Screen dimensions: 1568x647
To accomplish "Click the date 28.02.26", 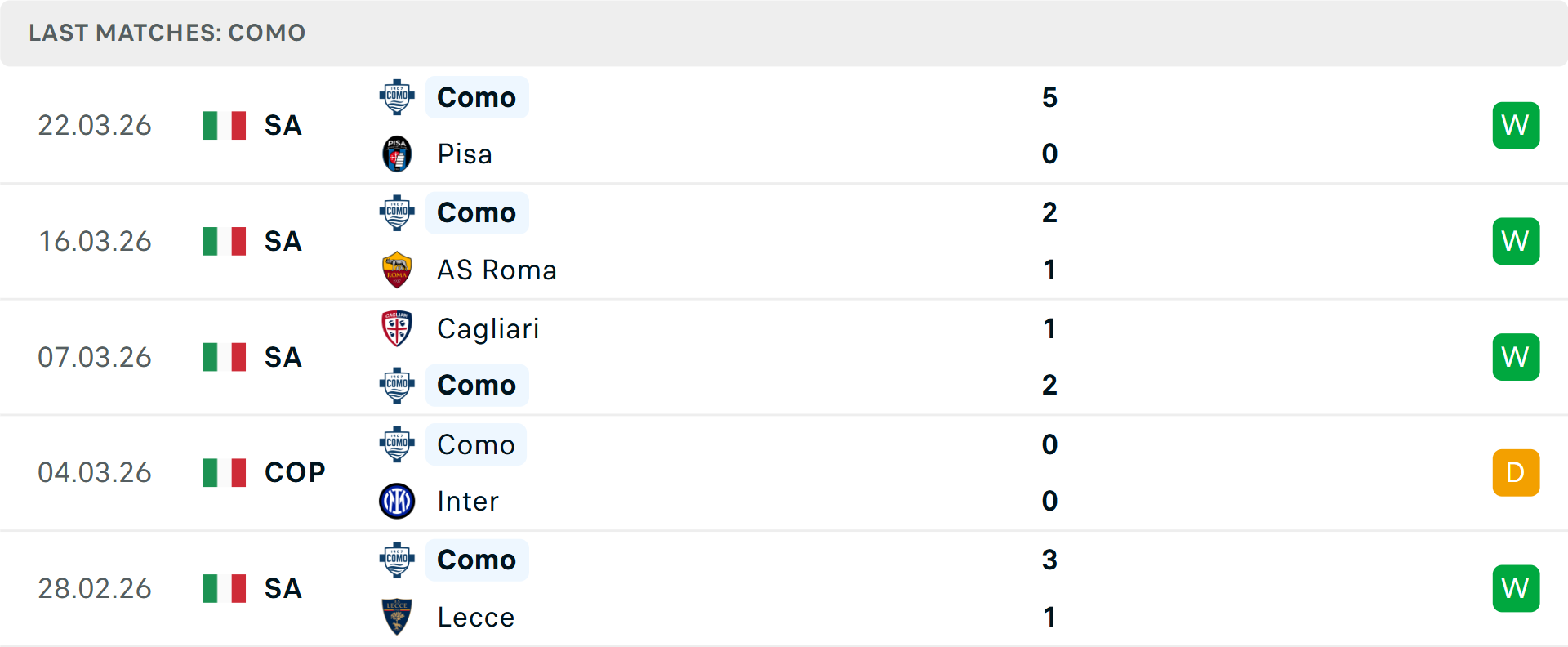I will coord(95,588).
